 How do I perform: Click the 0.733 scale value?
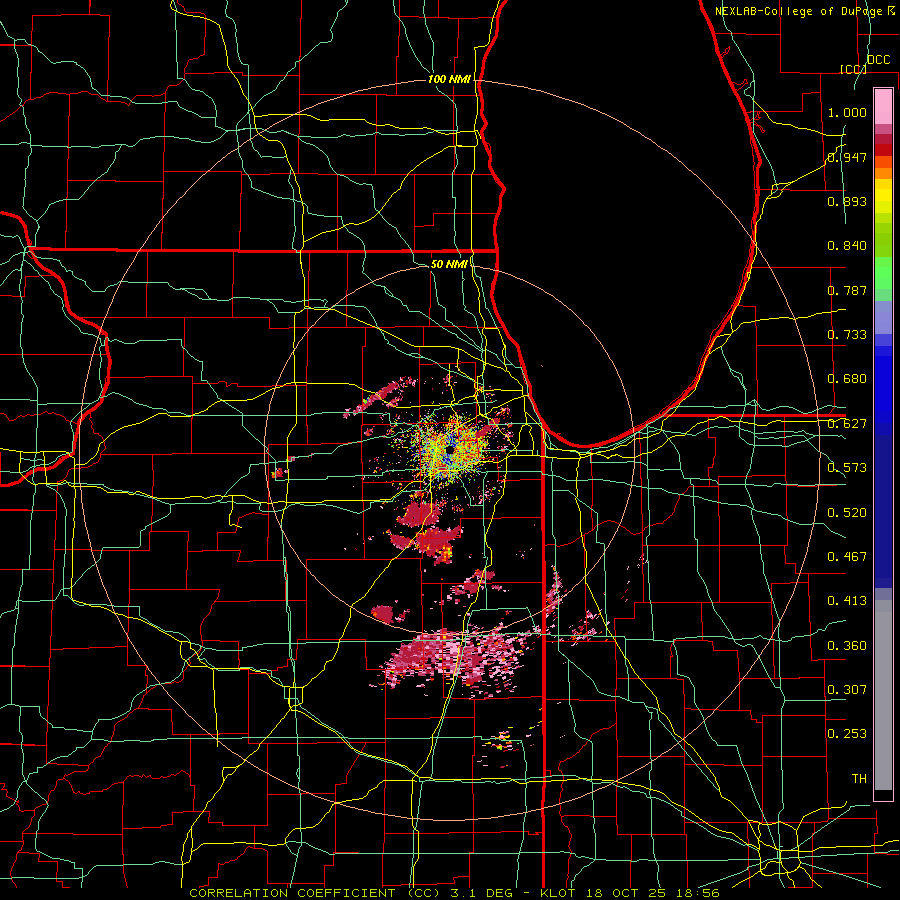click(x=847, y=335)
